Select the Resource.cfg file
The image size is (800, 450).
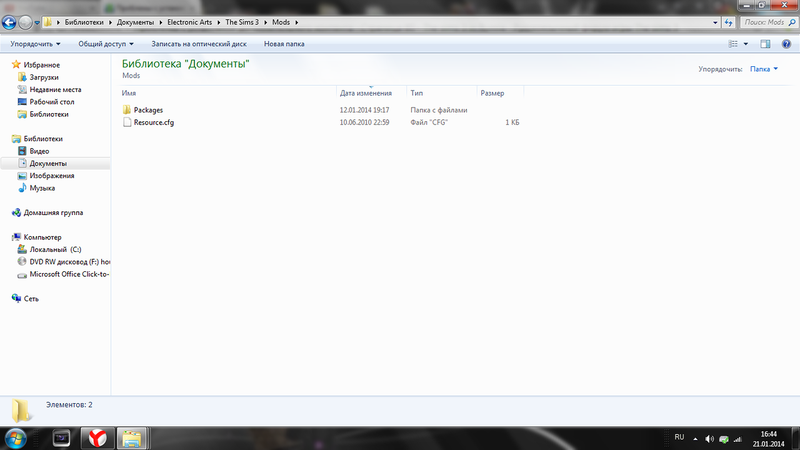153,122
